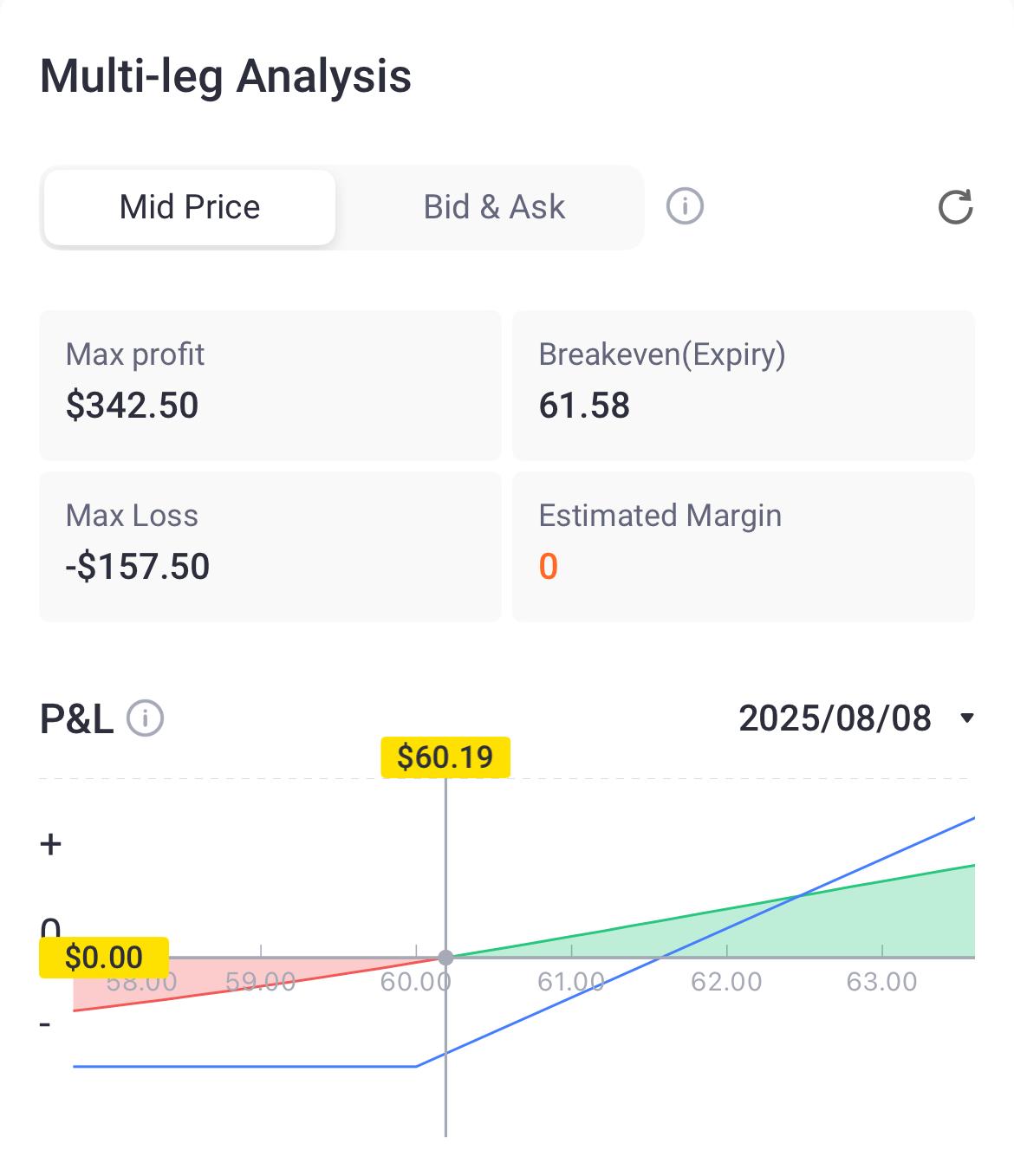Click the gray slider dot on the chart
This screenshot has width=1014, height=1176.
(x=445, y=958)
